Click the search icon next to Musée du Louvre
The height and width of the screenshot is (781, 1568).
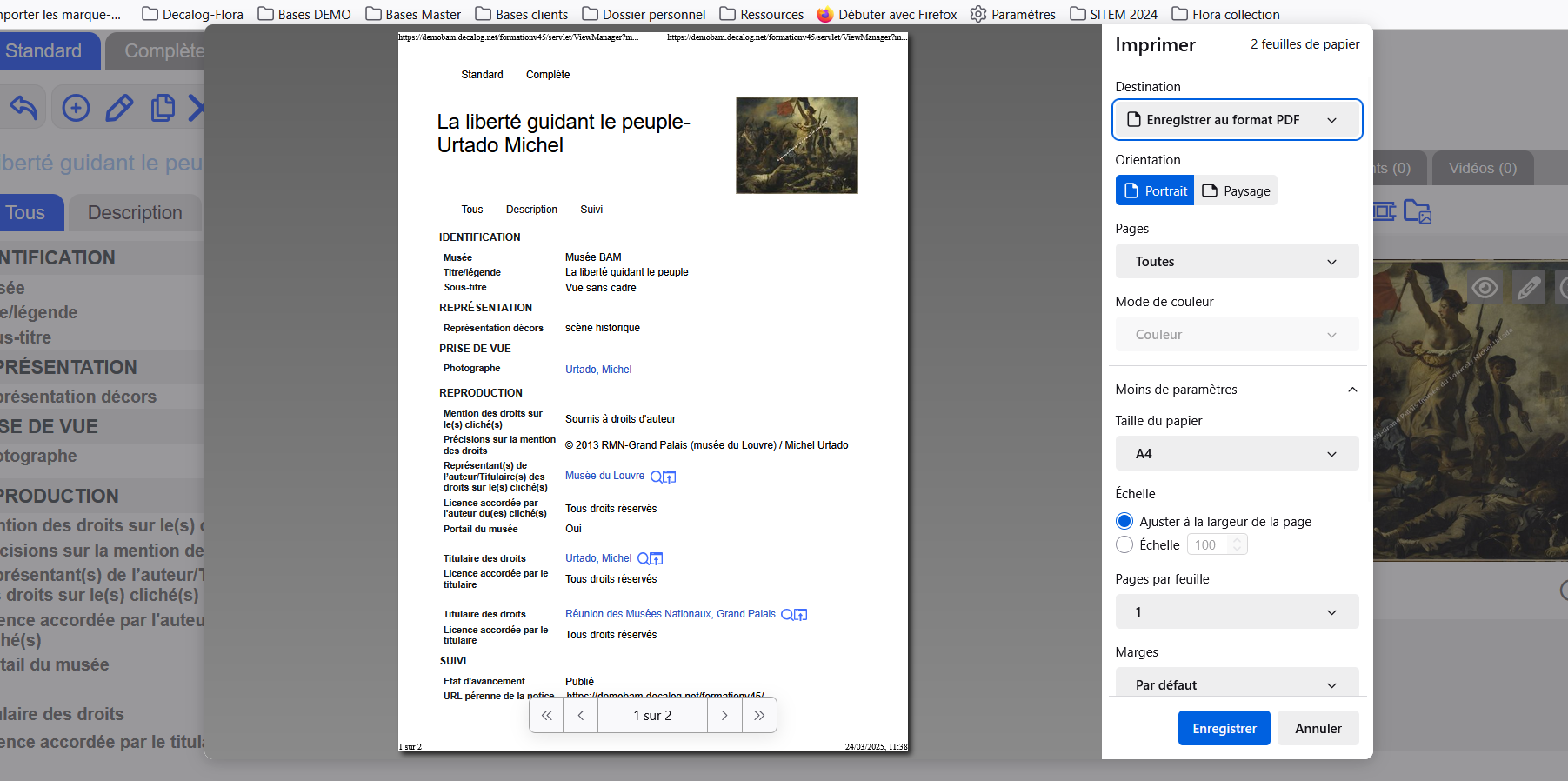click(657, 477)
